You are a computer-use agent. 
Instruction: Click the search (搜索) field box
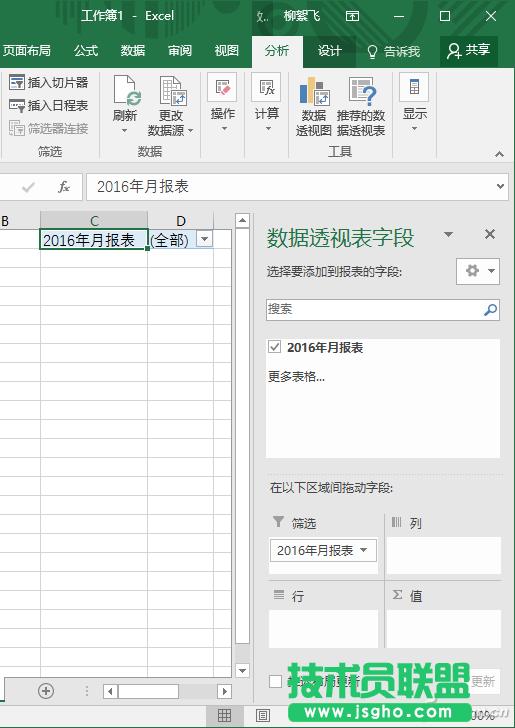[x=383, y=310]
